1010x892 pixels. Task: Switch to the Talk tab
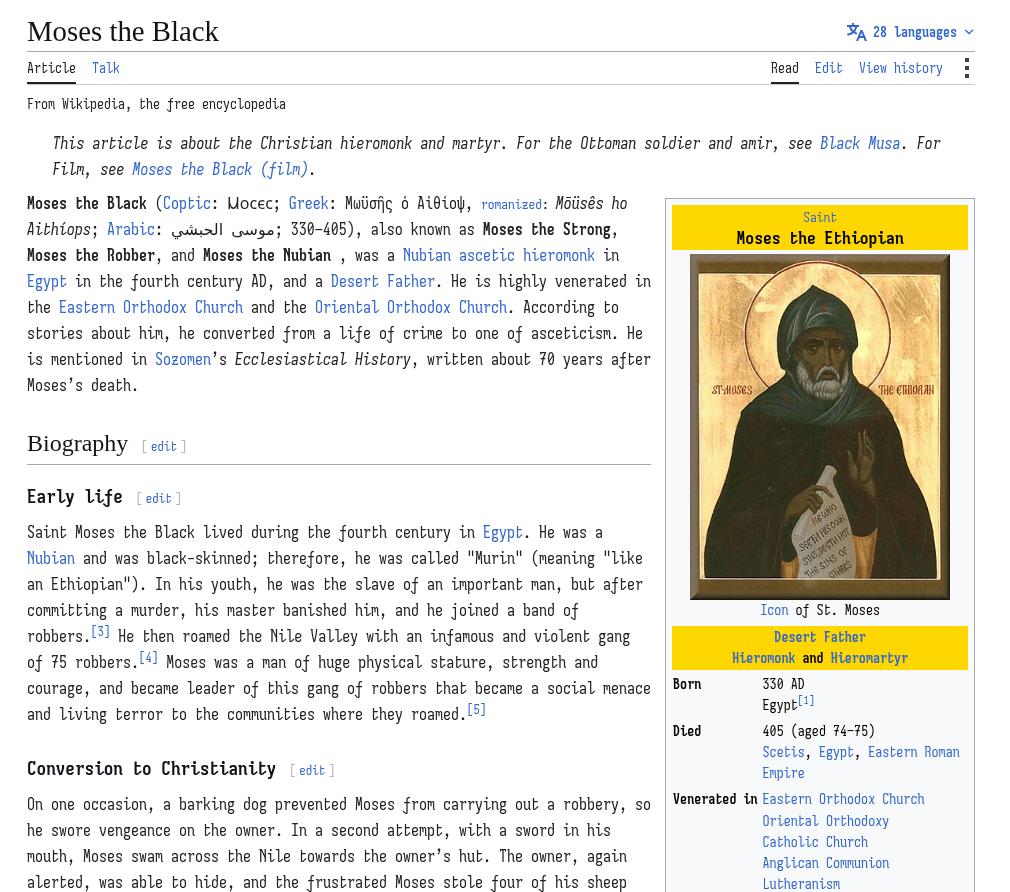[x=106, y=68]
